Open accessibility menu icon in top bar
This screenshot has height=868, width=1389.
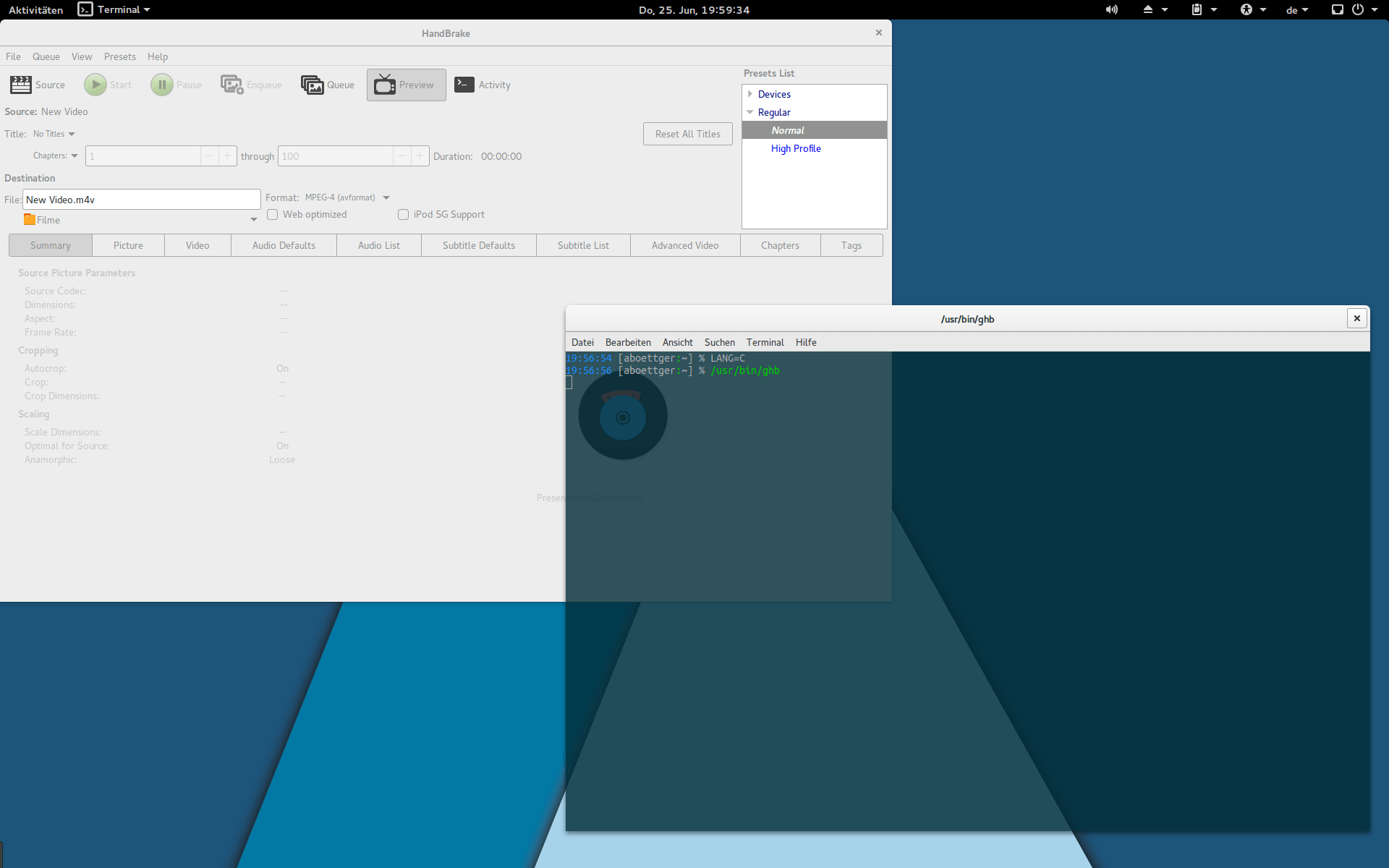click(1246, 9)
